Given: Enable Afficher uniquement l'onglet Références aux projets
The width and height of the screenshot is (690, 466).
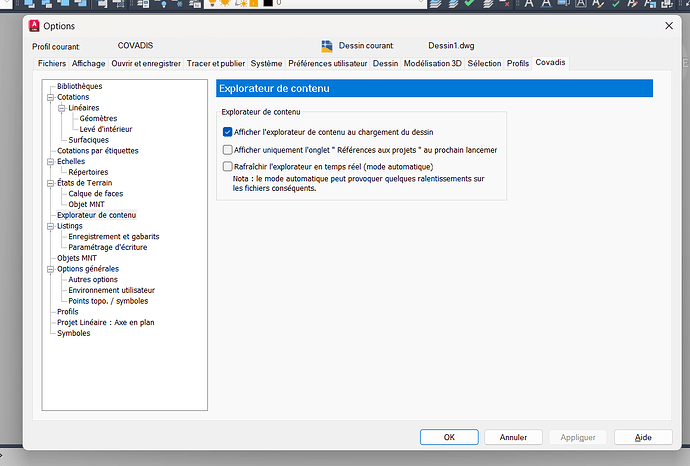Looking at the screenshot, I should [228, 150].
